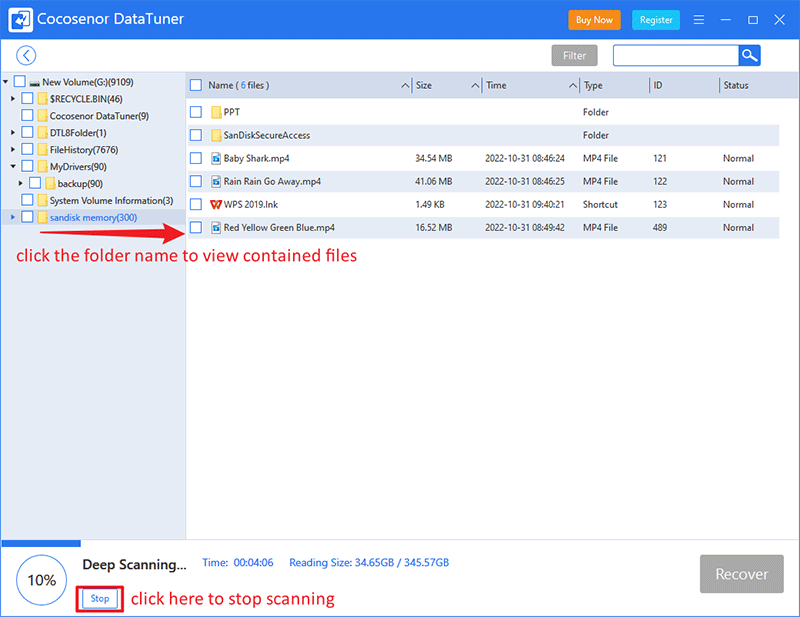Expand the sandisk memory tree node

[13, 217]
